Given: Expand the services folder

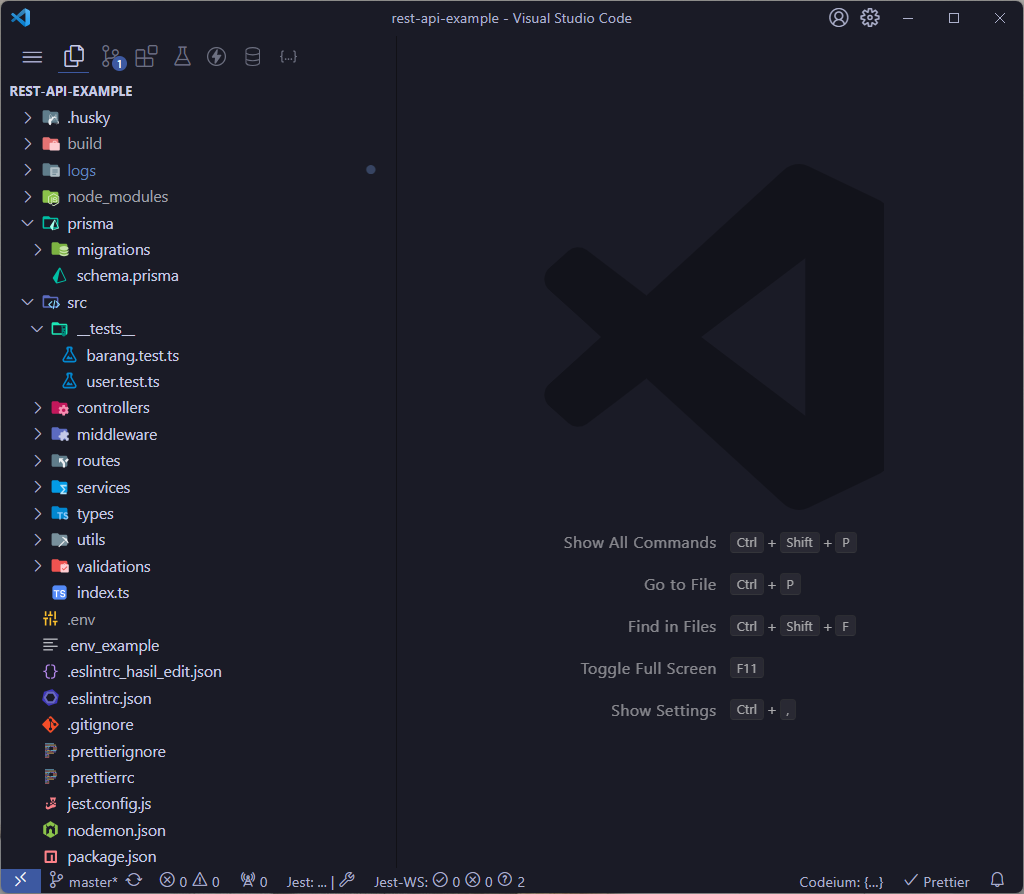Looking at the screenshot, I should (x=199, y=487).
